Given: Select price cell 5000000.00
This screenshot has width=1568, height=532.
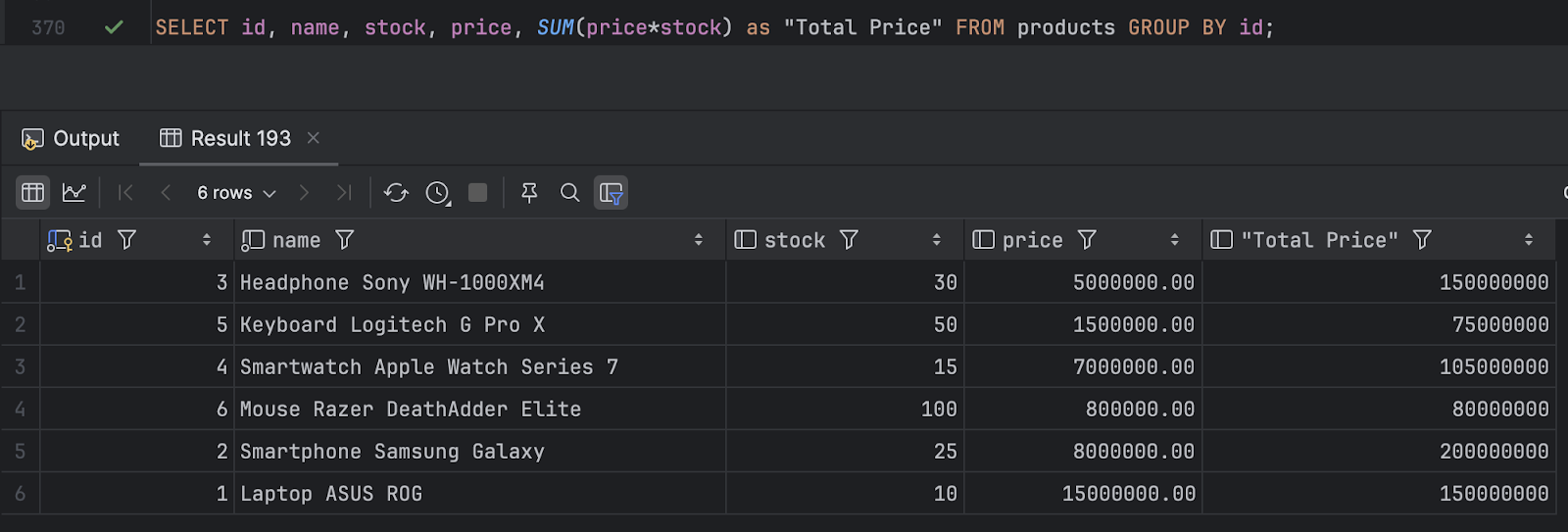Looking at the screenshot, I should [x=1083, y=282].
